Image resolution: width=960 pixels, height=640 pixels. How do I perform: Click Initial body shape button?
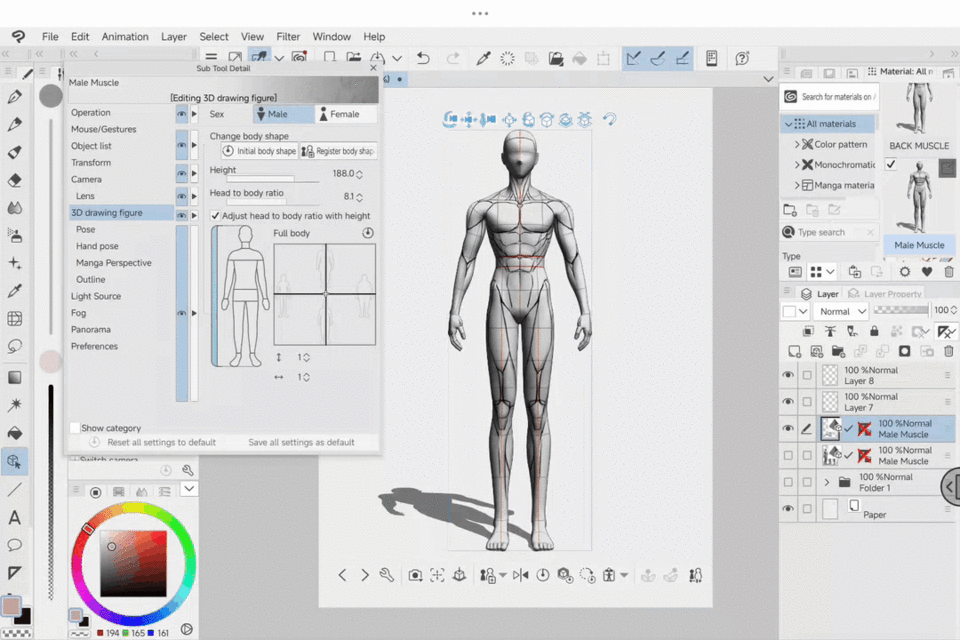pos(259,151)
